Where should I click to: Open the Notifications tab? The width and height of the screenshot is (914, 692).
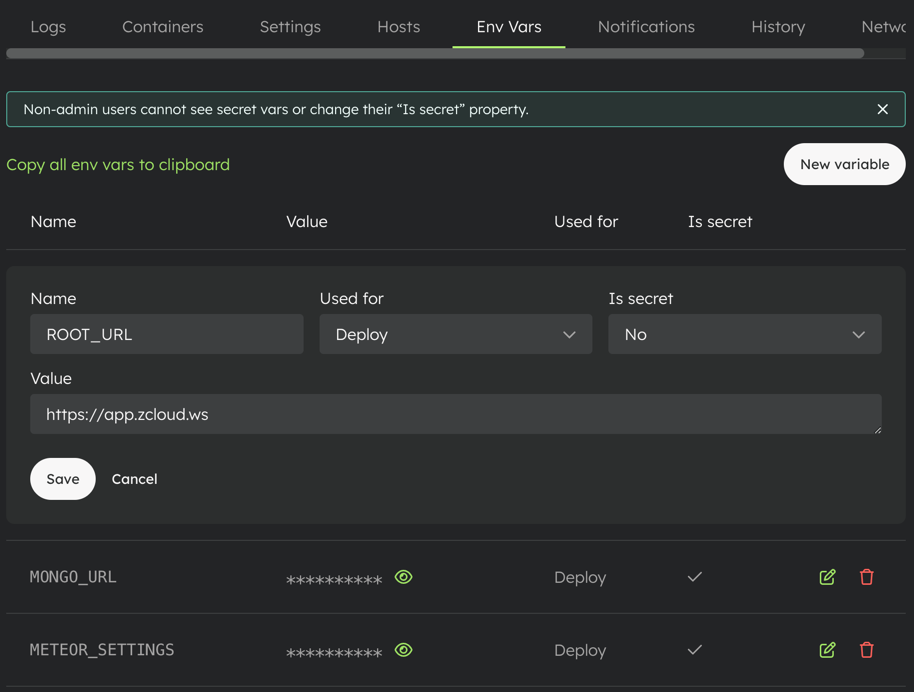tap(646, 27)
